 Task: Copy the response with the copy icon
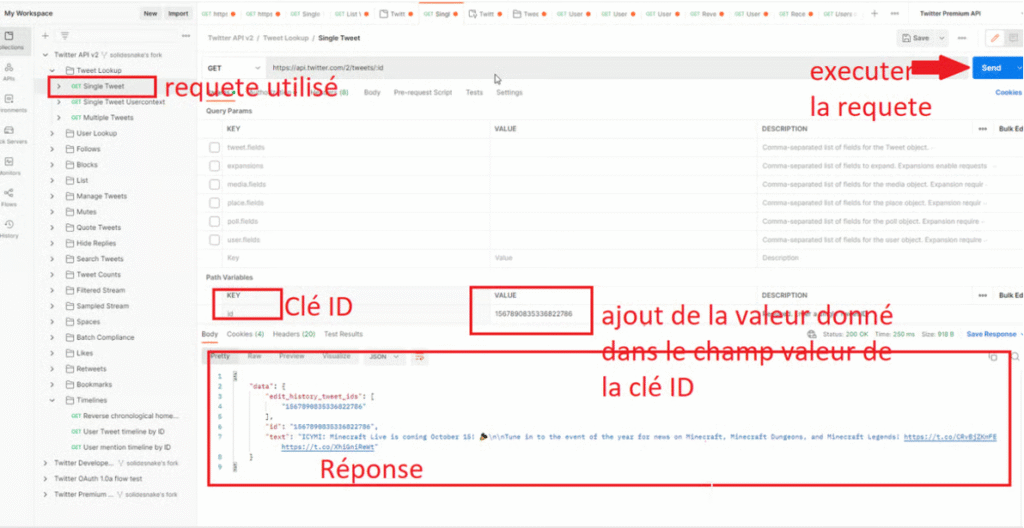tap(993, 357)
